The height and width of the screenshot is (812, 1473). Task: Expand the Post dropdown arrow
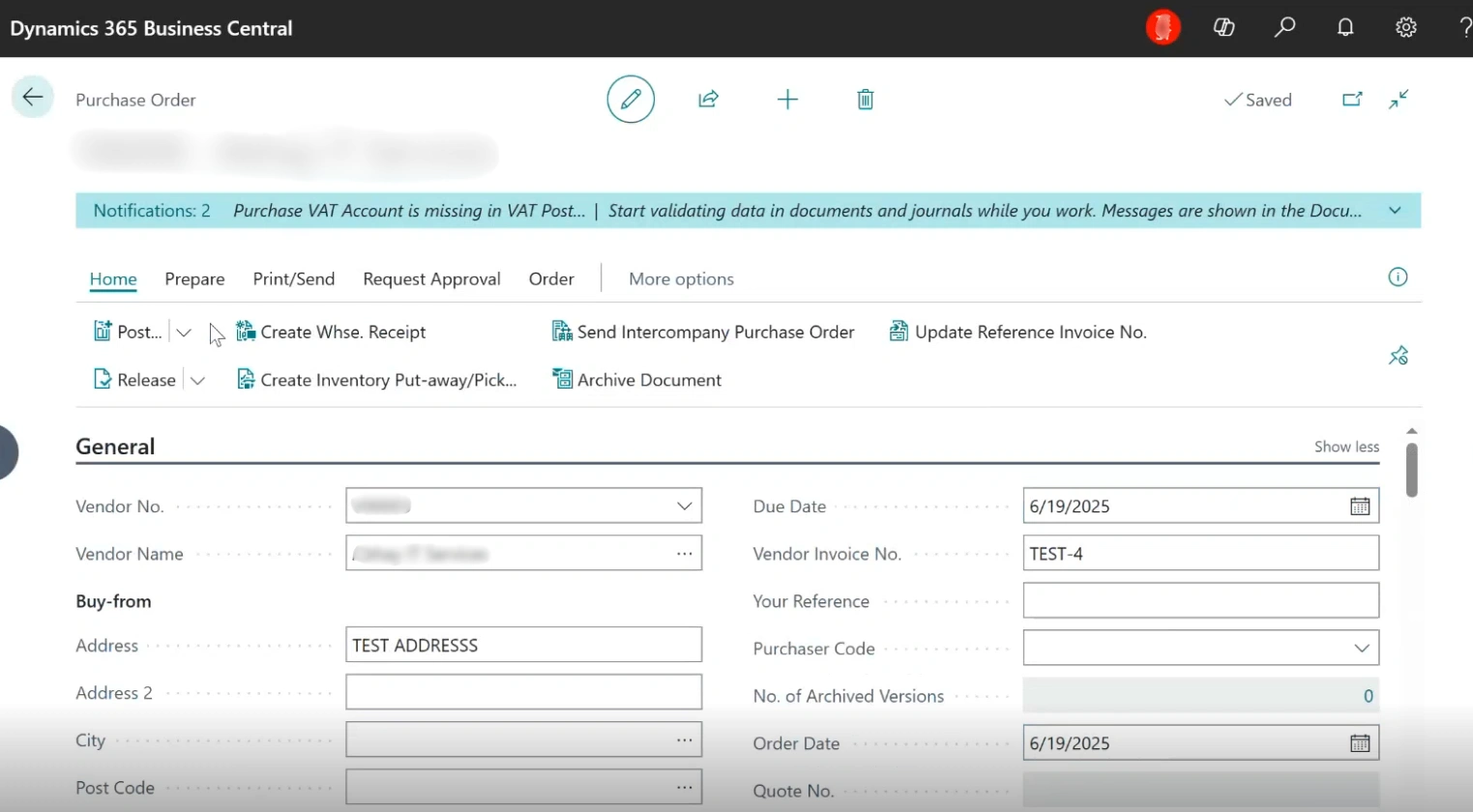coord(184,332)
